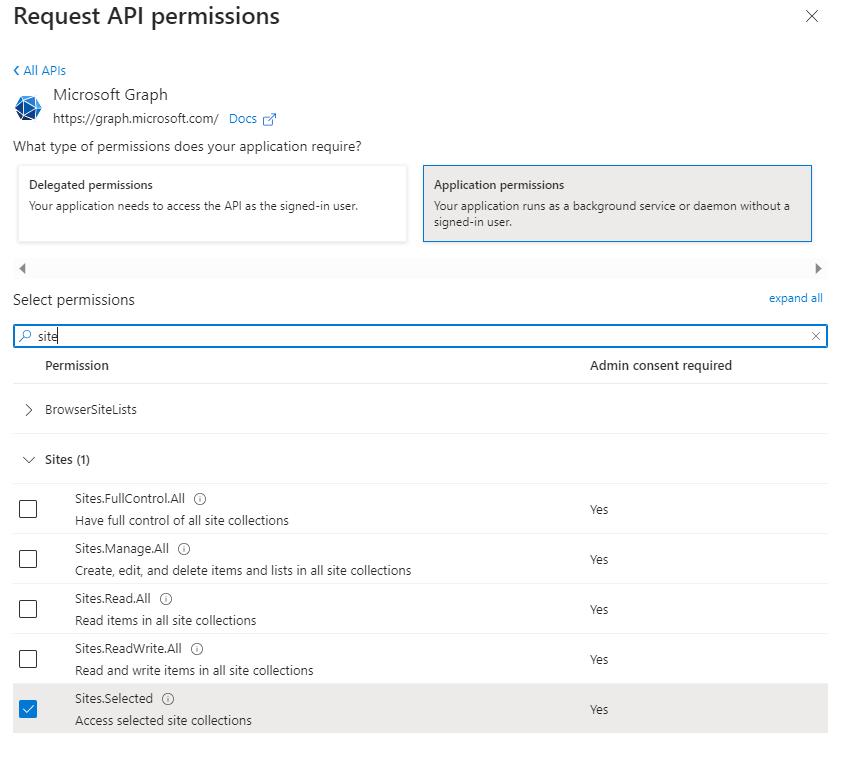This screenshot has height=776, width=846.
Task: Show info for Sites.Manage.All
Action: coord(184,549)
